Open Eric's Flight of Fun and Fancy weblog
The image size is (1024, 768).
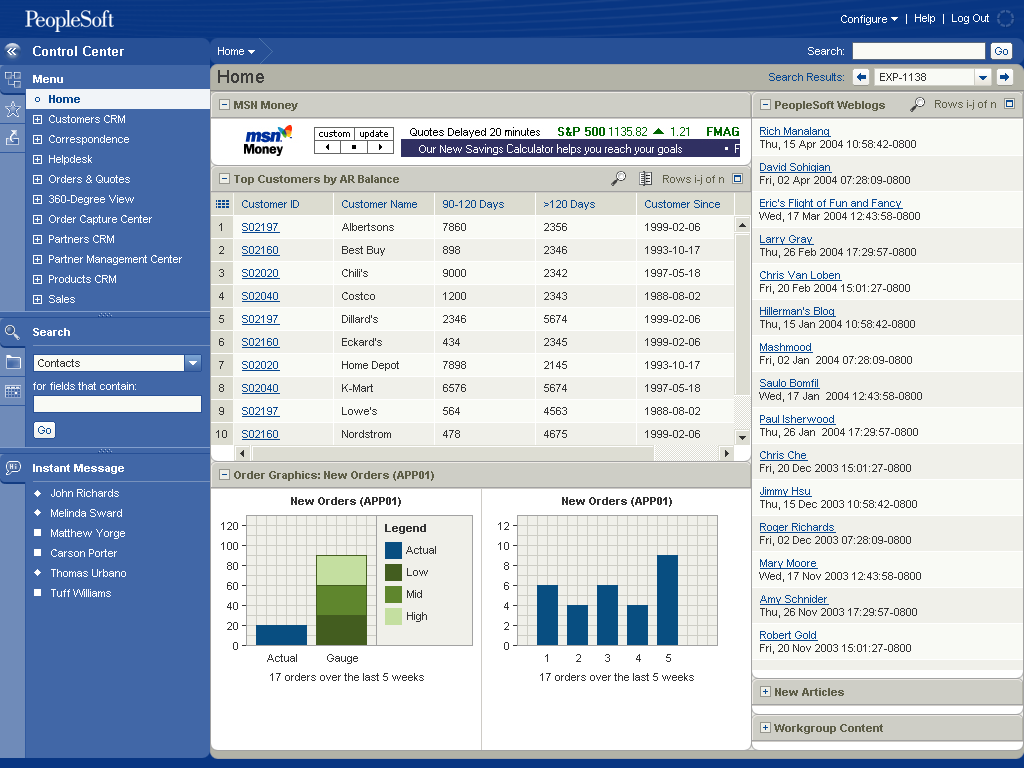(830, 203)
